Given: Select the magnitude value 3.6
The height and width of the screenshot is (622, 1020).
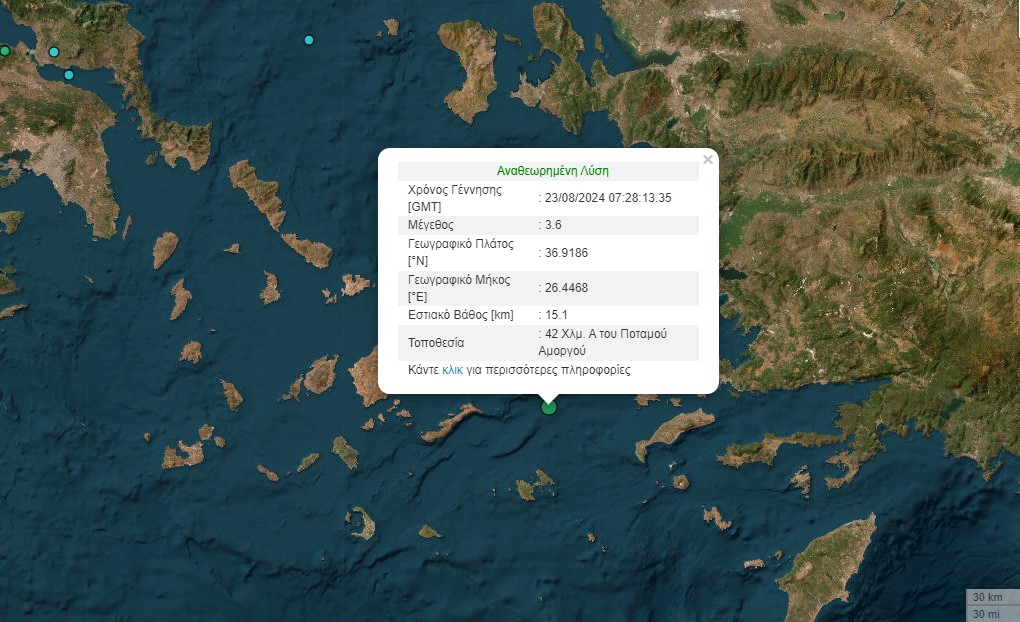Looking at the screenshot, I should [x=553, y=225].
